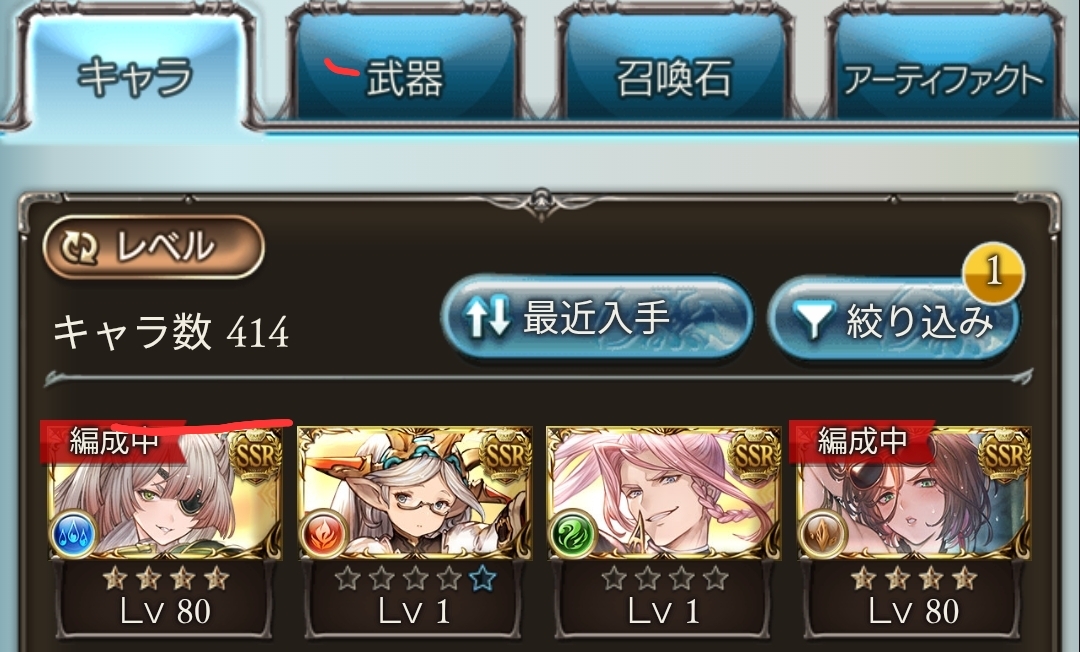
Task: Click the wind element icon on third character
Action: (573, 535)
